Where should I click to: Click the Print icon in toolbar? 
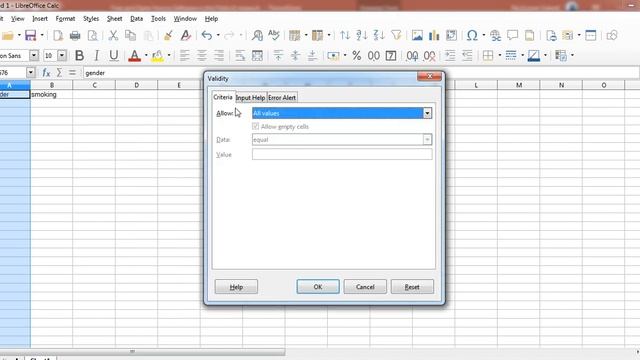click(x=75, y=36)
